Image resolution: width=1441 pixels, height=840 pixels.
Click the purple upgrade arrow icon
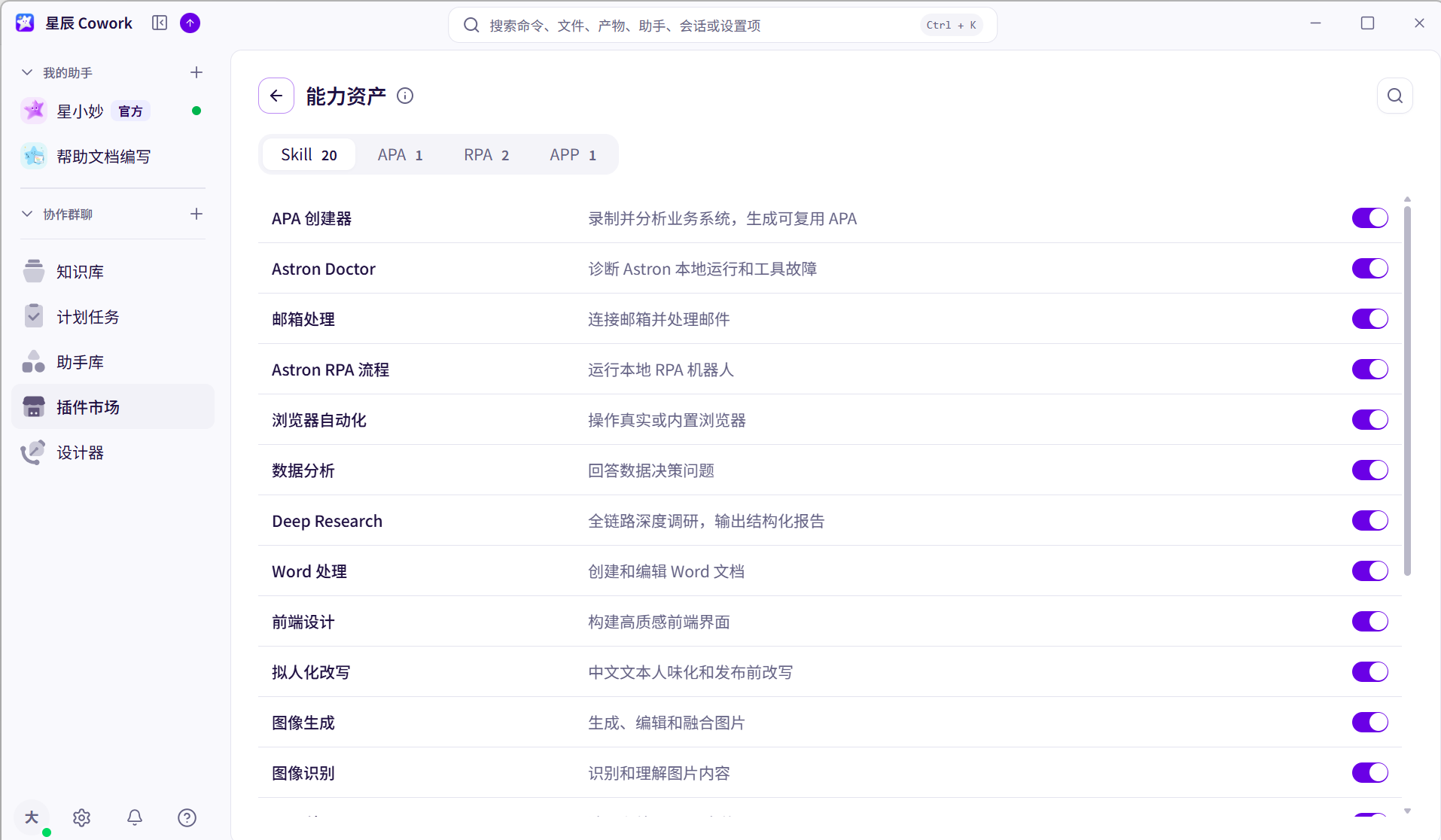point(190,23)
